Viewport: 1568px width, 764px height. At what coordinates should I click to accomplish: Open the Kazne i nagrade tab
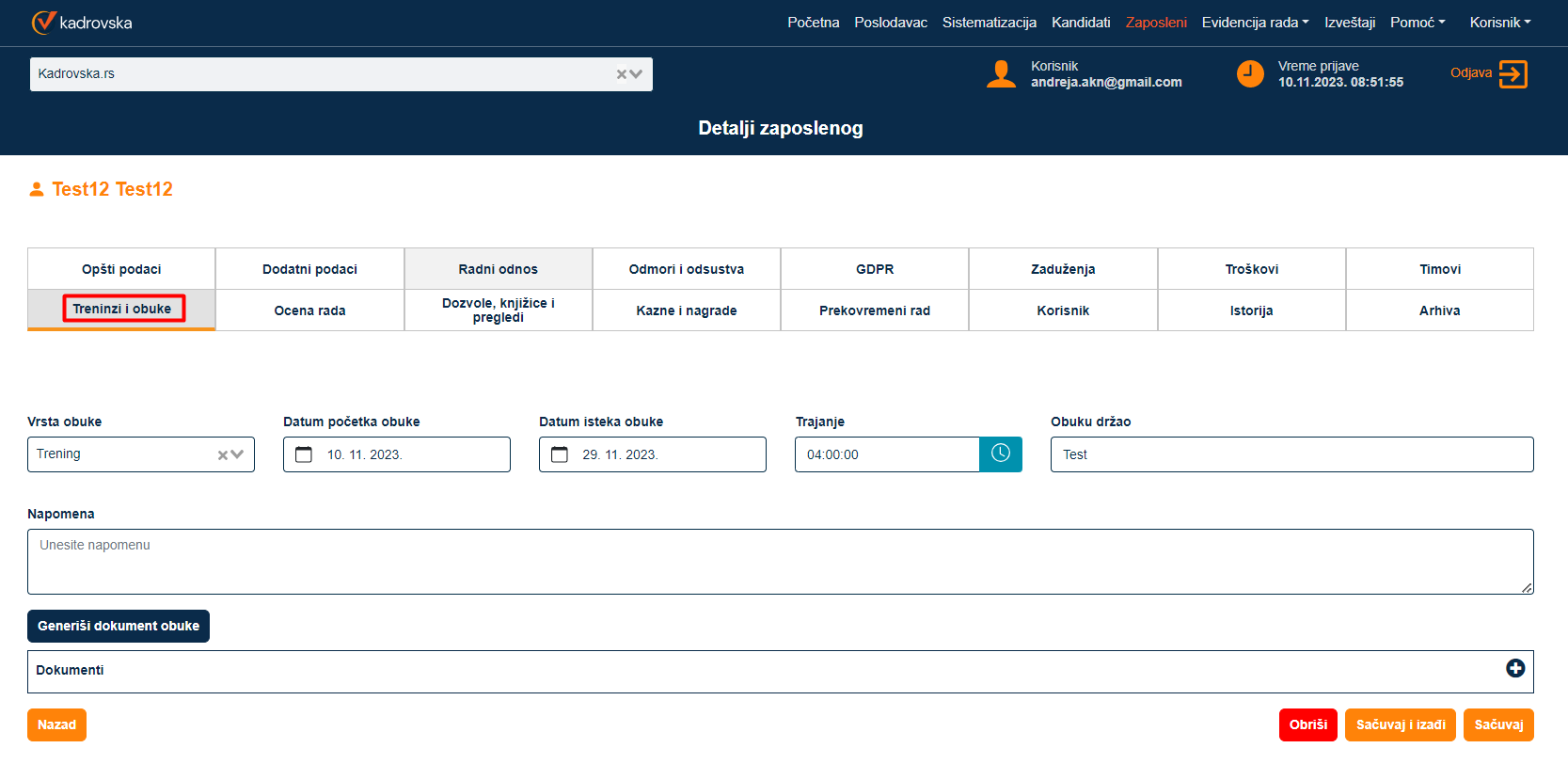(x=686, y=310)
